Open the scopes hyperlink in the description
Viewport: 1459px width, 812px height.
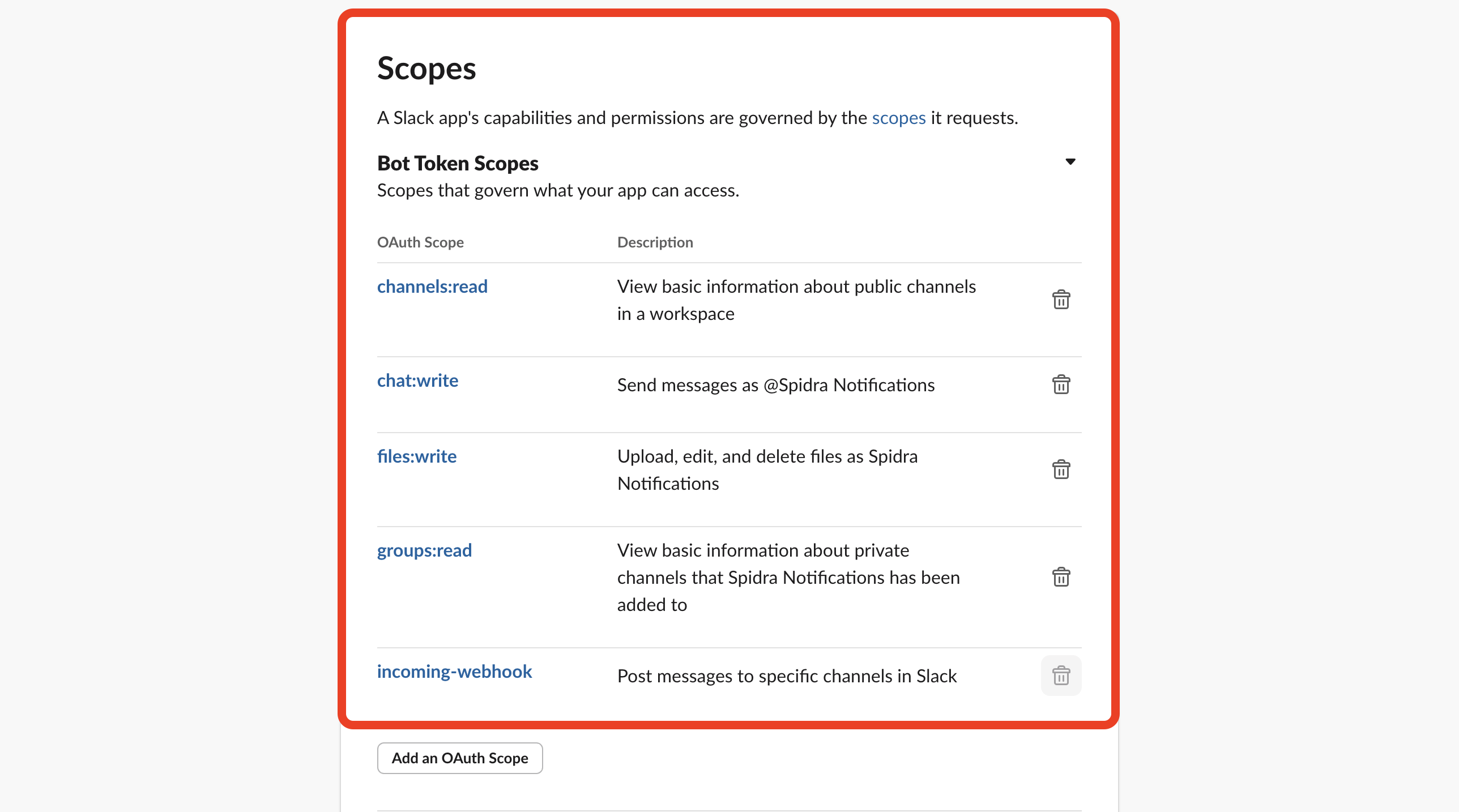[898, 118]
